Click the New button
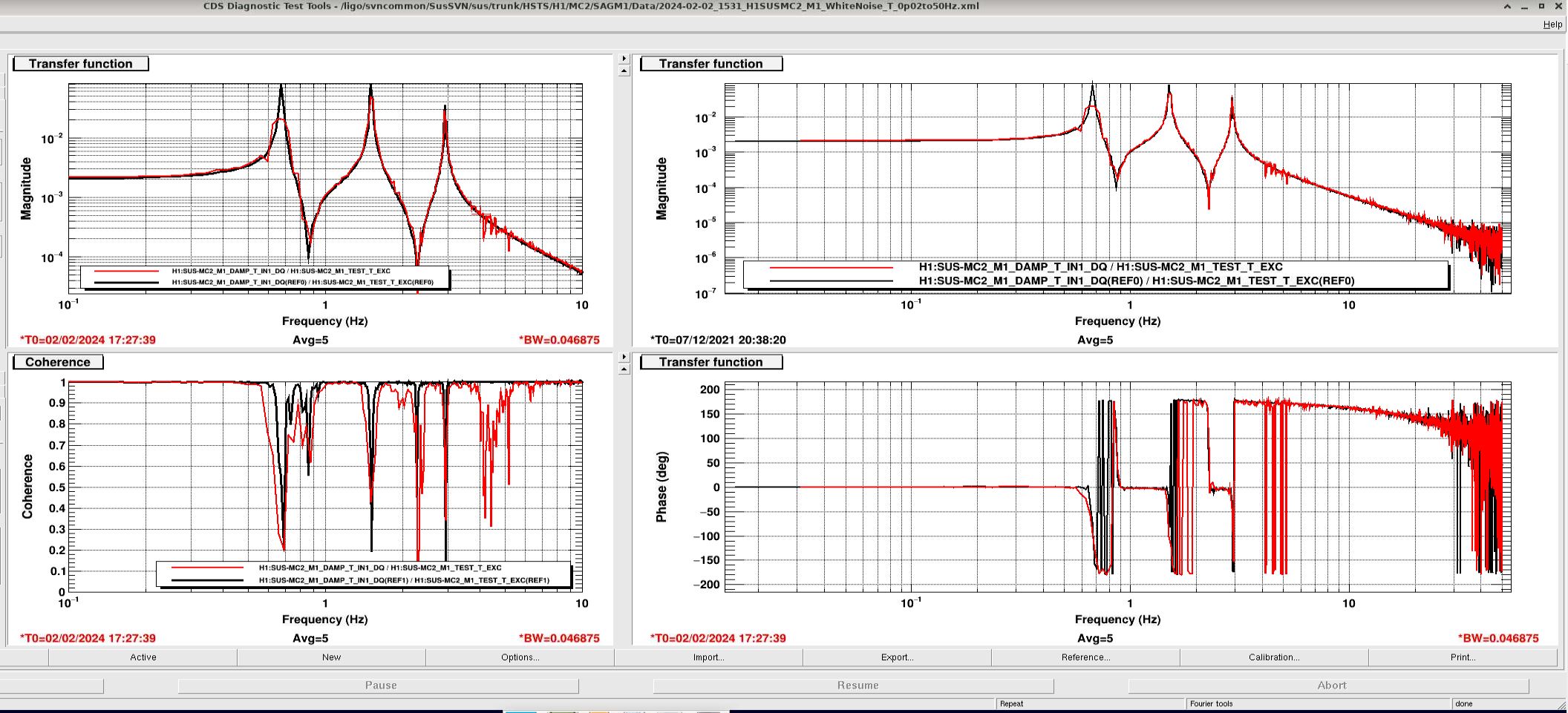 coord(331,657)
